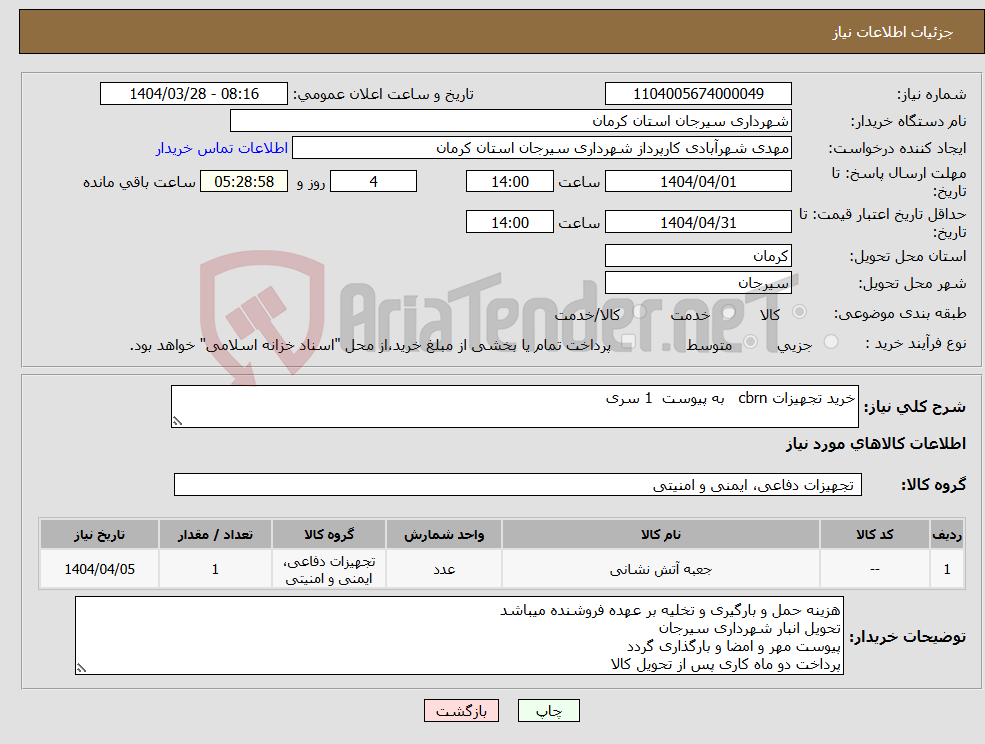Click the بازگشت (back) button
Viewport: 985px width, 744px height.
461,711
